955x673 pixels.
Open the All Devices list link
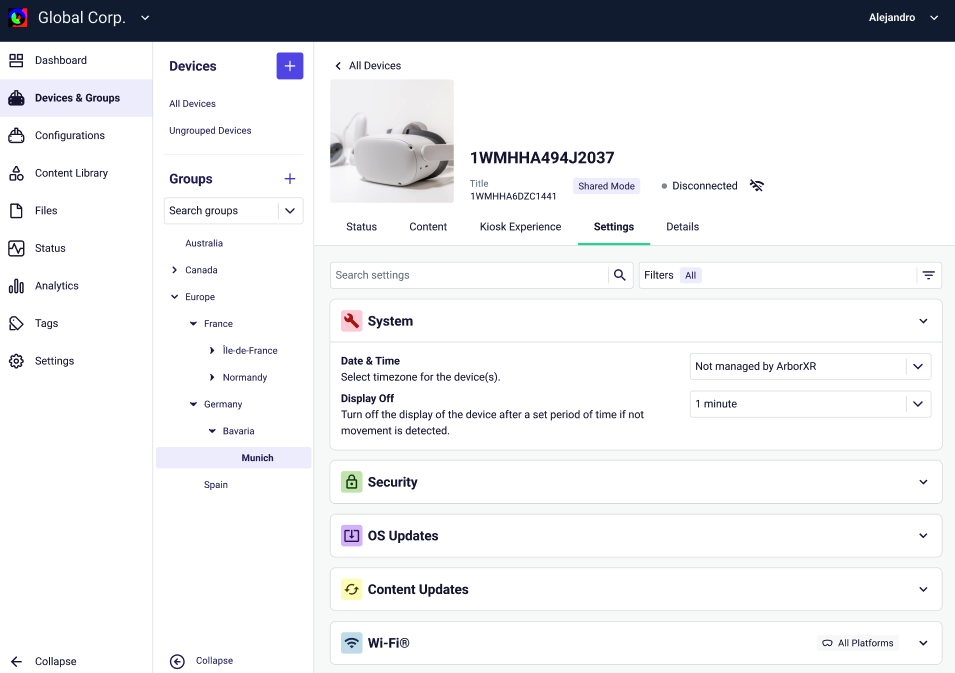point(192,104)
